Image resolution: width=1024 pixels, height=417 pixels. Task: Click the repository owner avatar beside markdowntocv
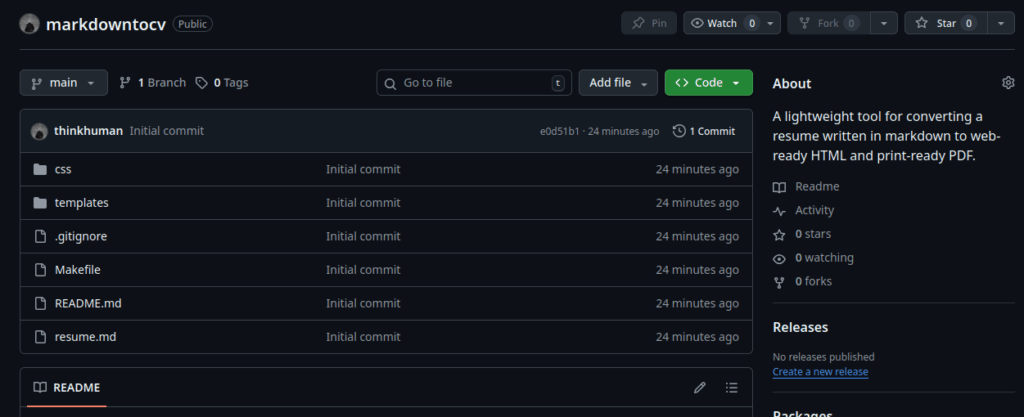coord(29,24)
